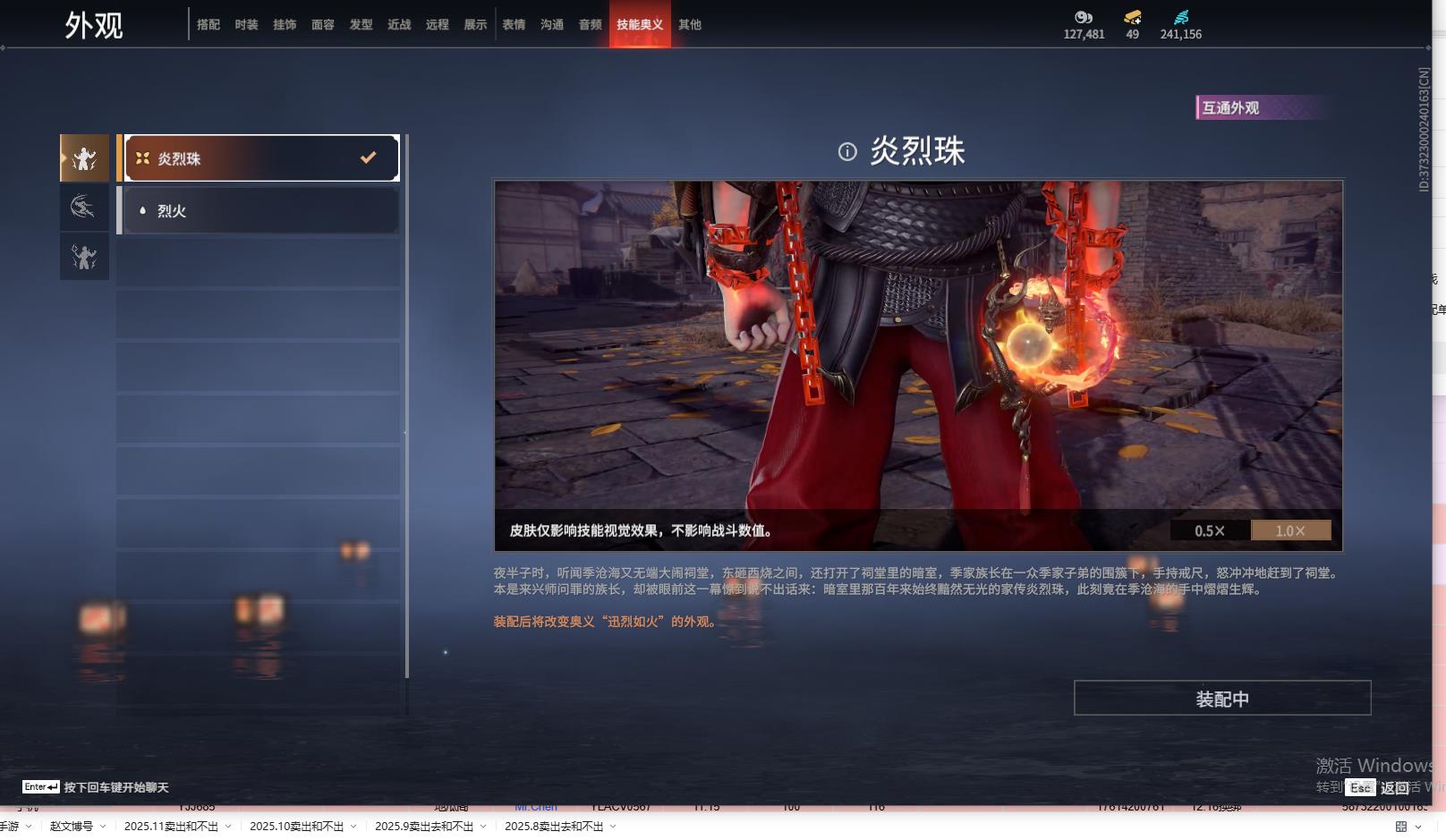
Task: Click the silver coin currency icon
Action: [x=1084, y=17]
